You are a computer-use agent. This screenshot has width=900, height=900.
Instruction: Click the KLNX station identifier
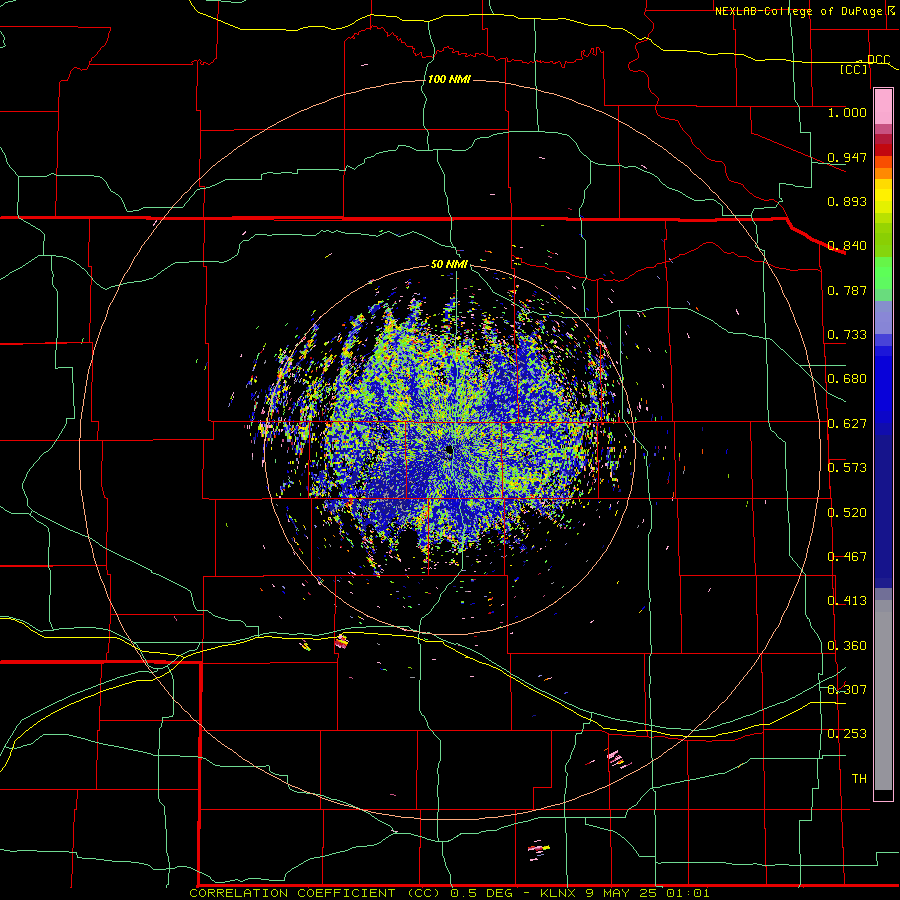[x=560, y=893]
